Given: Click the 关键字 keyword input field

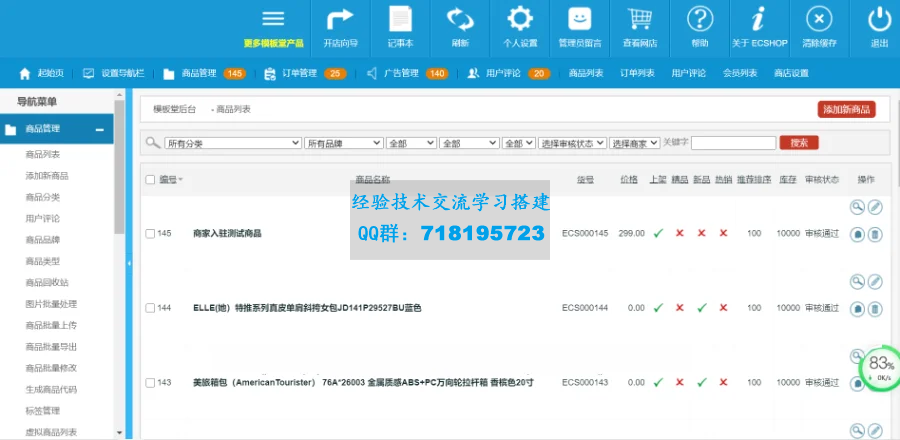Looking at the screenshot, I should (733, 144).
